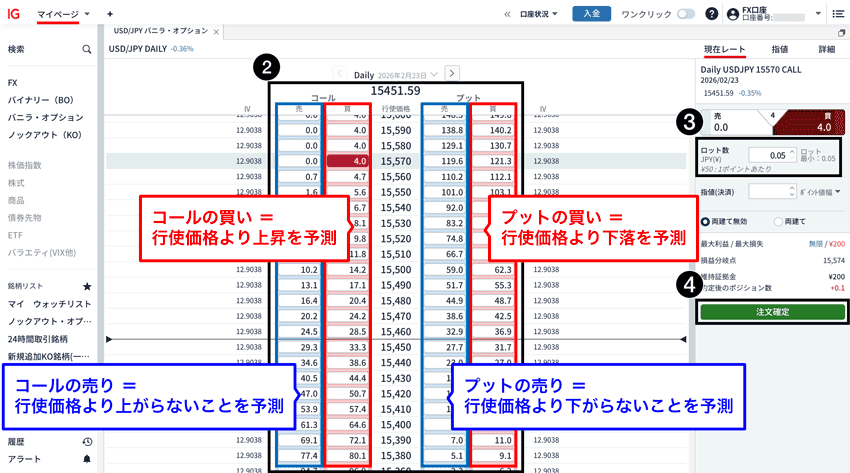Open the help question mark icon
Viewport: 850px width, 473px height.
[x=712, y=14]
